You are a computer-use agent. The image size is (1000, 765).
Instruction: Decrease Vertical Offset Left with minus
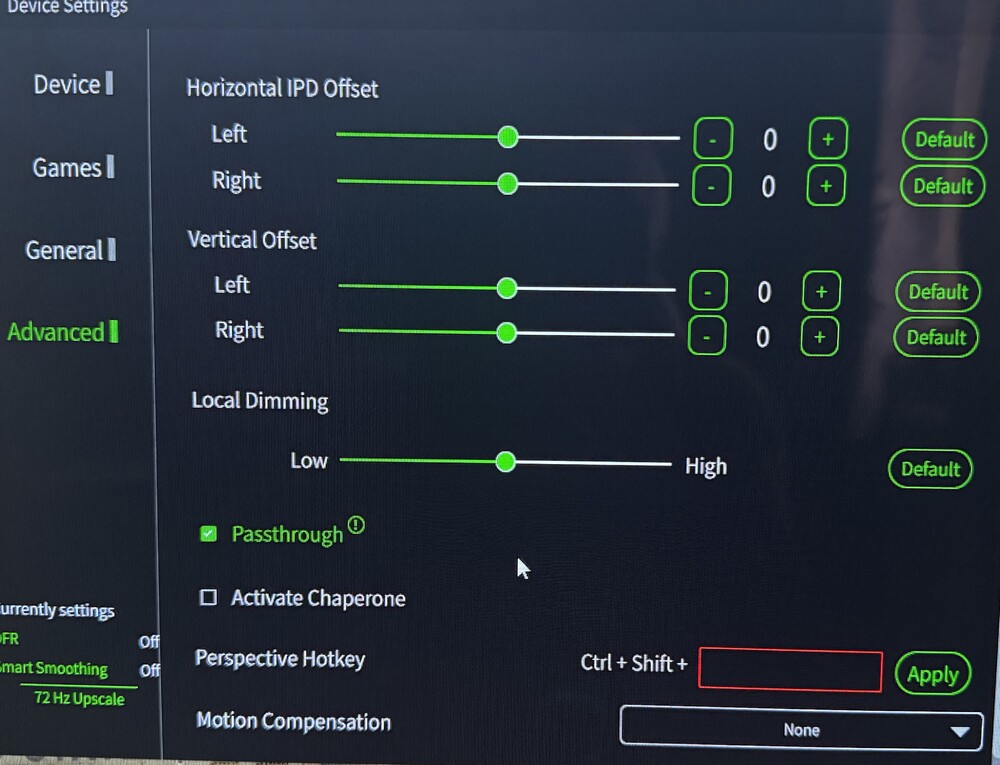[708, 291]
